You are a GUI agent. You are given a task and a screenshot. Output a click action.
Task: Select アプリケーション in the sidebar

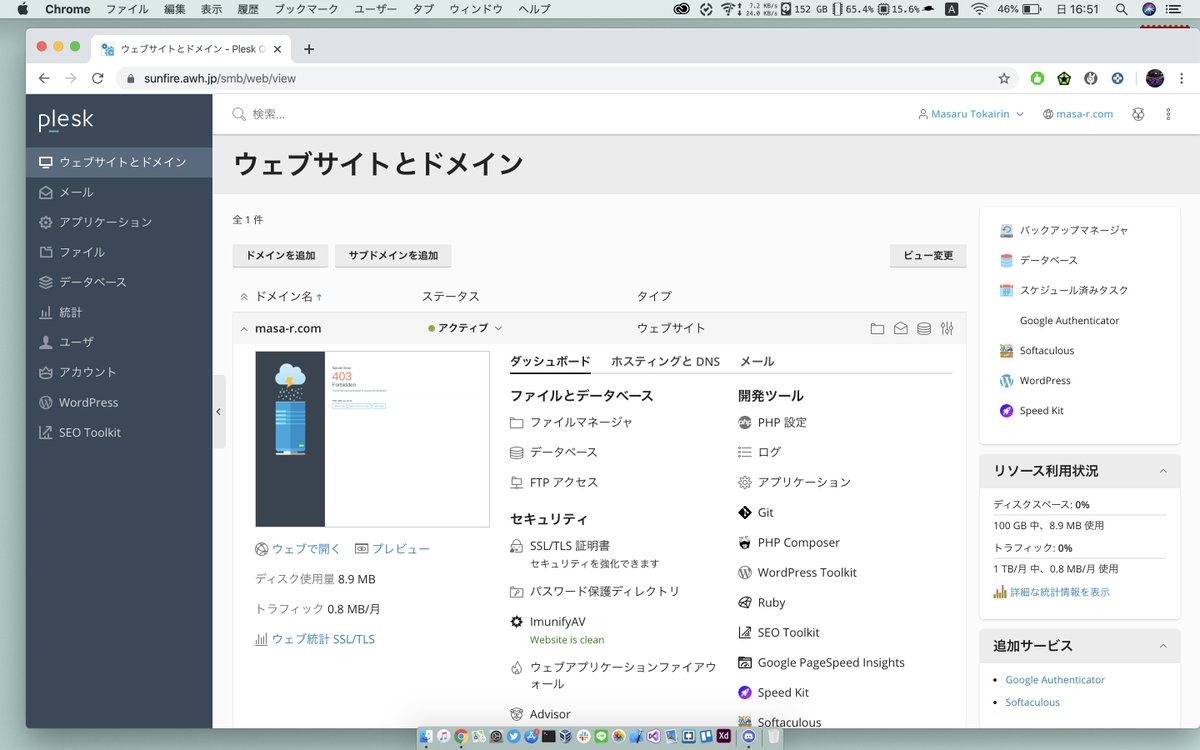pos(119,222)
